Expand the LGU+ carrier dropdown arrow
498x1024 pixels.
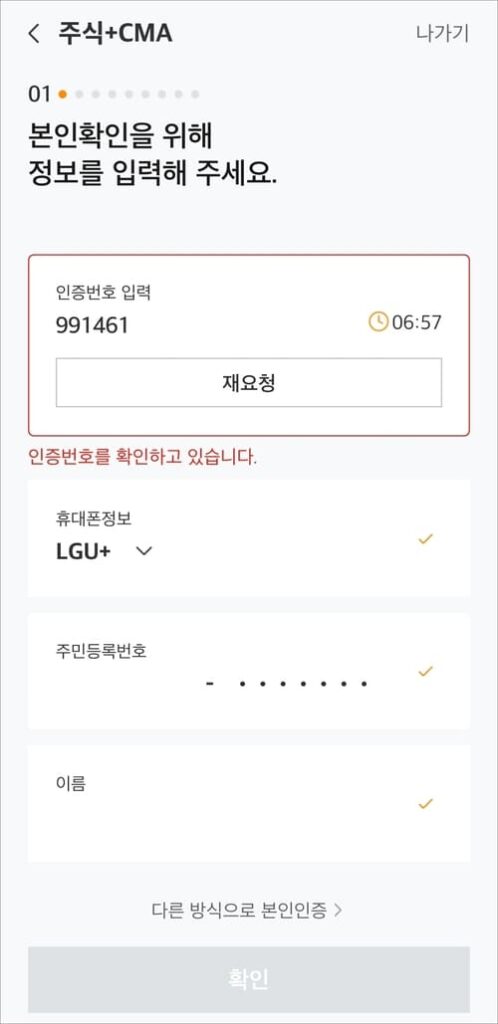(144, 552)
